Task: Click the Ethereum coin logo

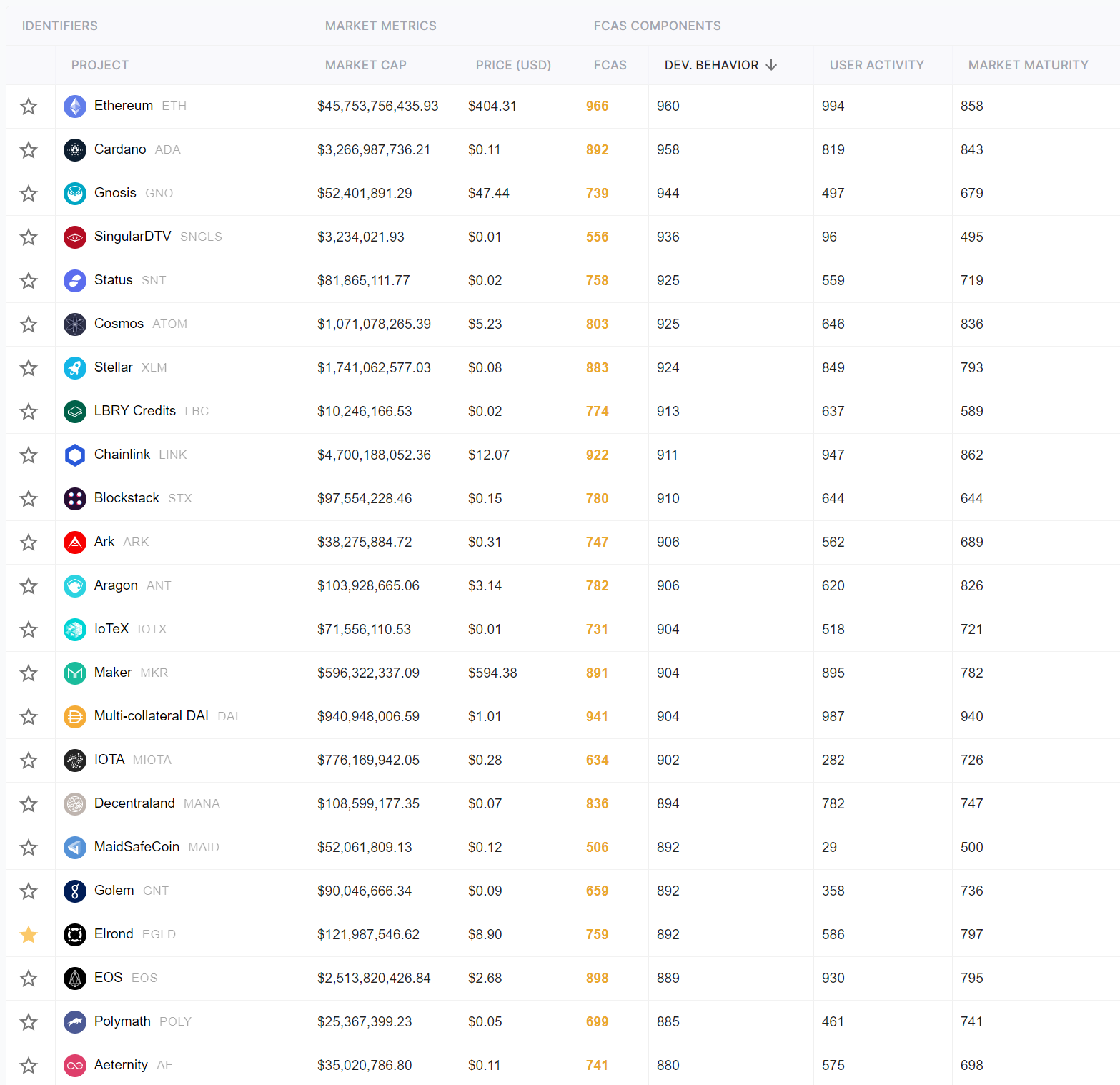Action: coord(75,106)
